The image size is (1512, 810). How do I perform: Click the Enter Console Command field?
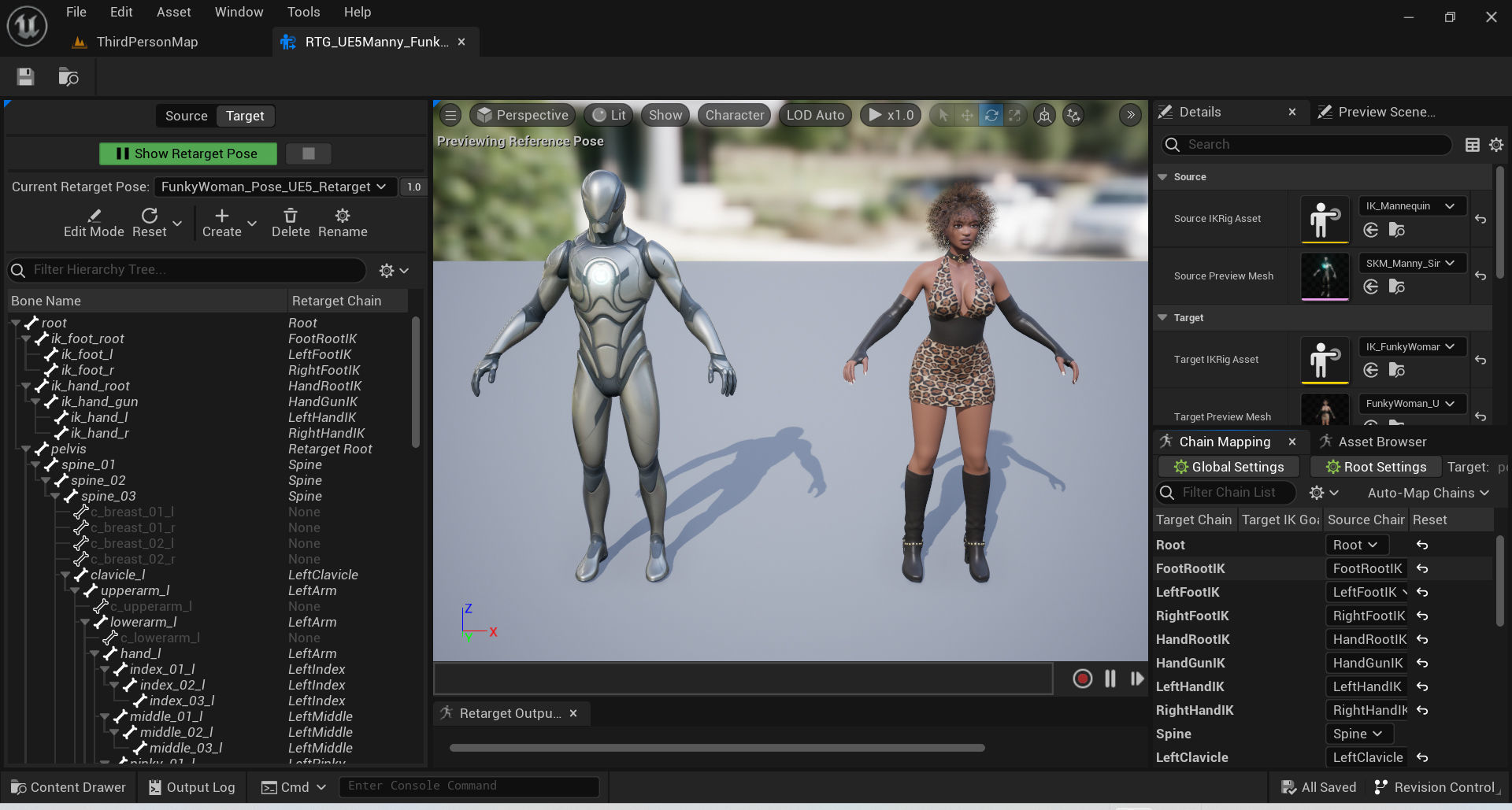tap(469, 786)
